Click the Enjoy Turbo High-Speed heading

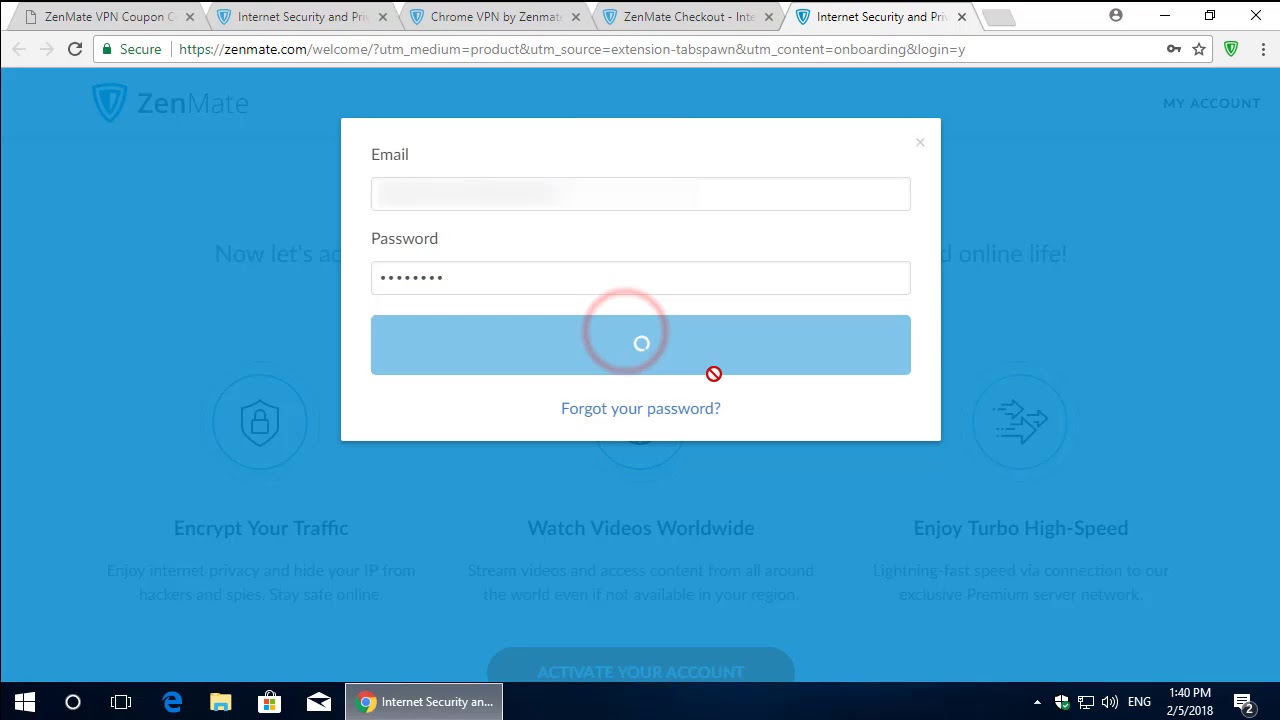[1020, 528]
